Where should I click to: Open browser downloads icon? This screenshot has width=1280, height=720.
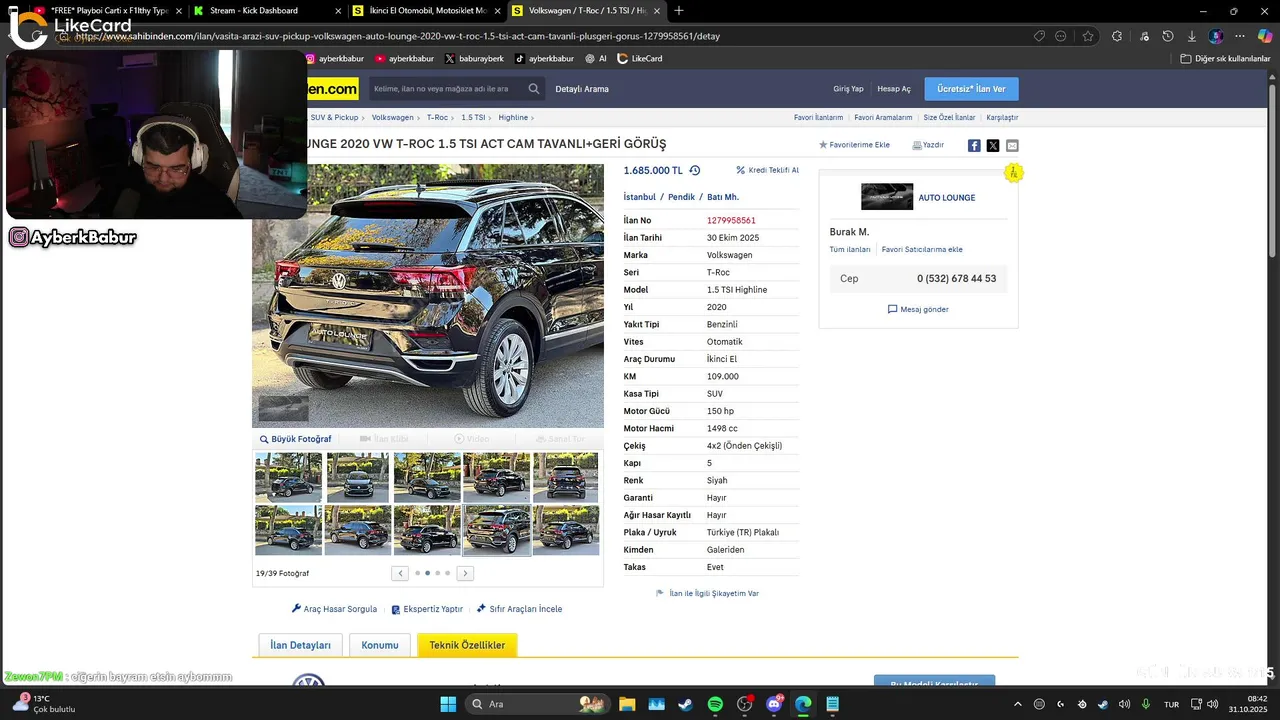pyautogui.click(x=1191, y=36)
